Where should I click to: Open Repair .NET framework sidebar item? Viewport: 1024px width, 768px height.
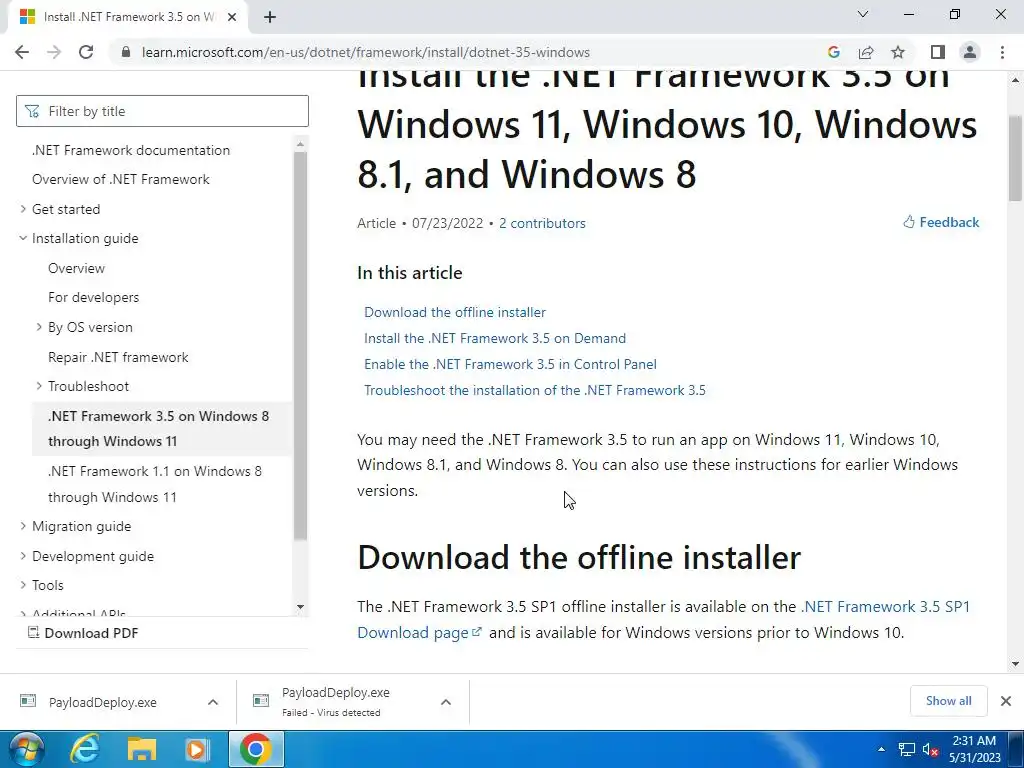[118, 357]
